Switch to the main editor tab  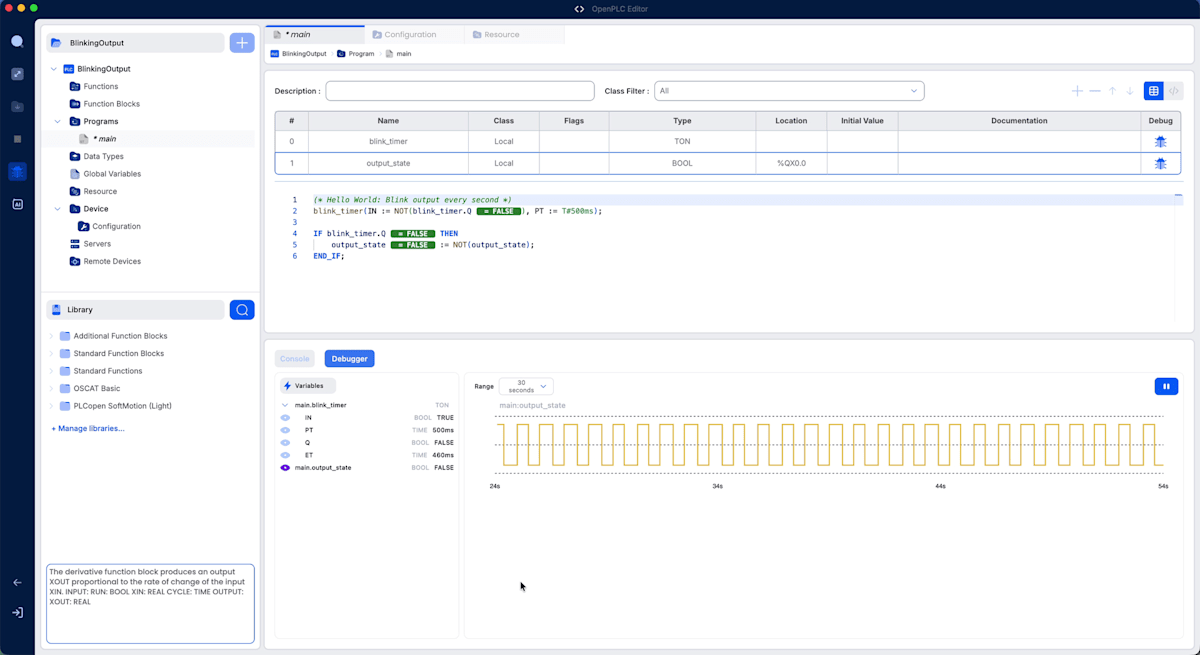(314, 35)
